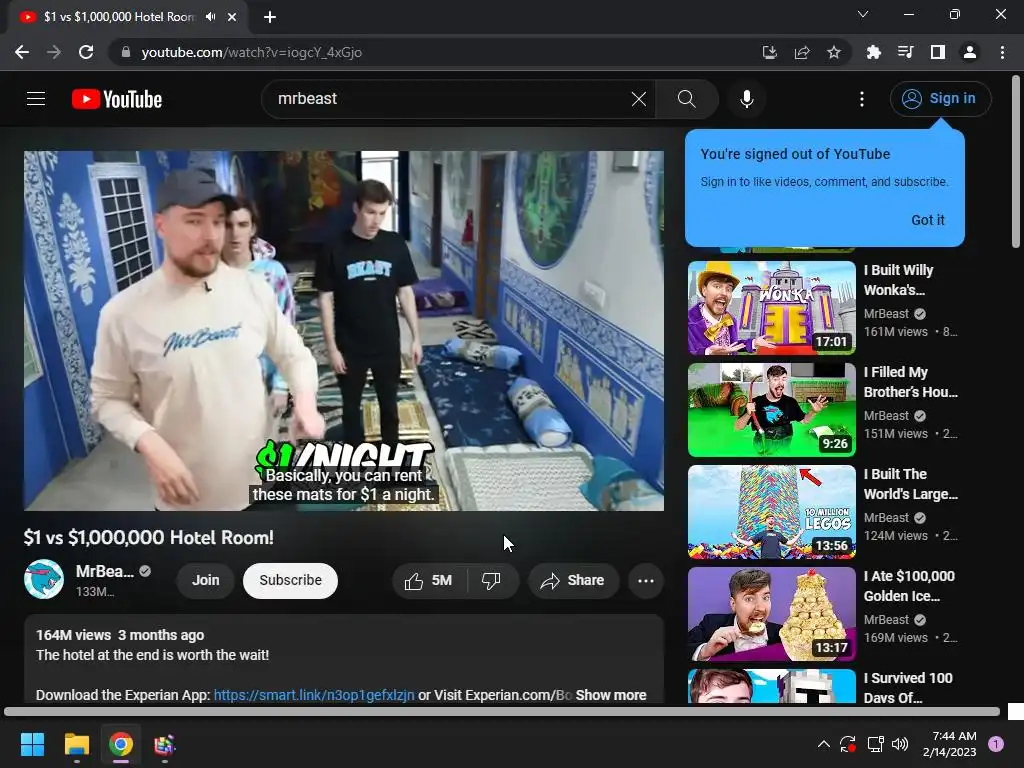The image size is (1024, 768).
Task: Open the YouTube hamburger guide menu
Action: (x=36, y=99)
